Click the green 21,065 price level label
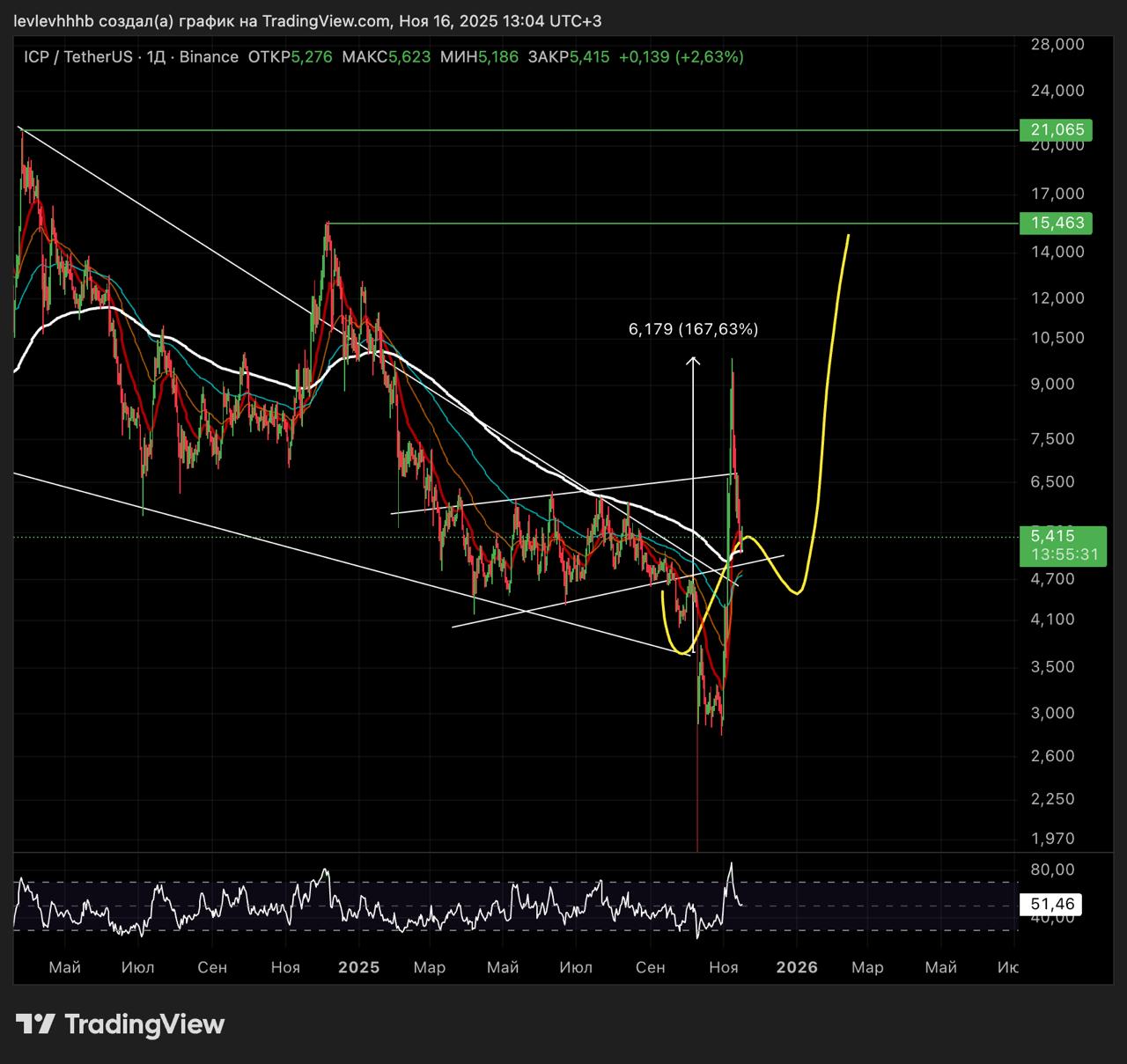Viewport: 1127px width, 1064px height. click(x=1056, y=130)
